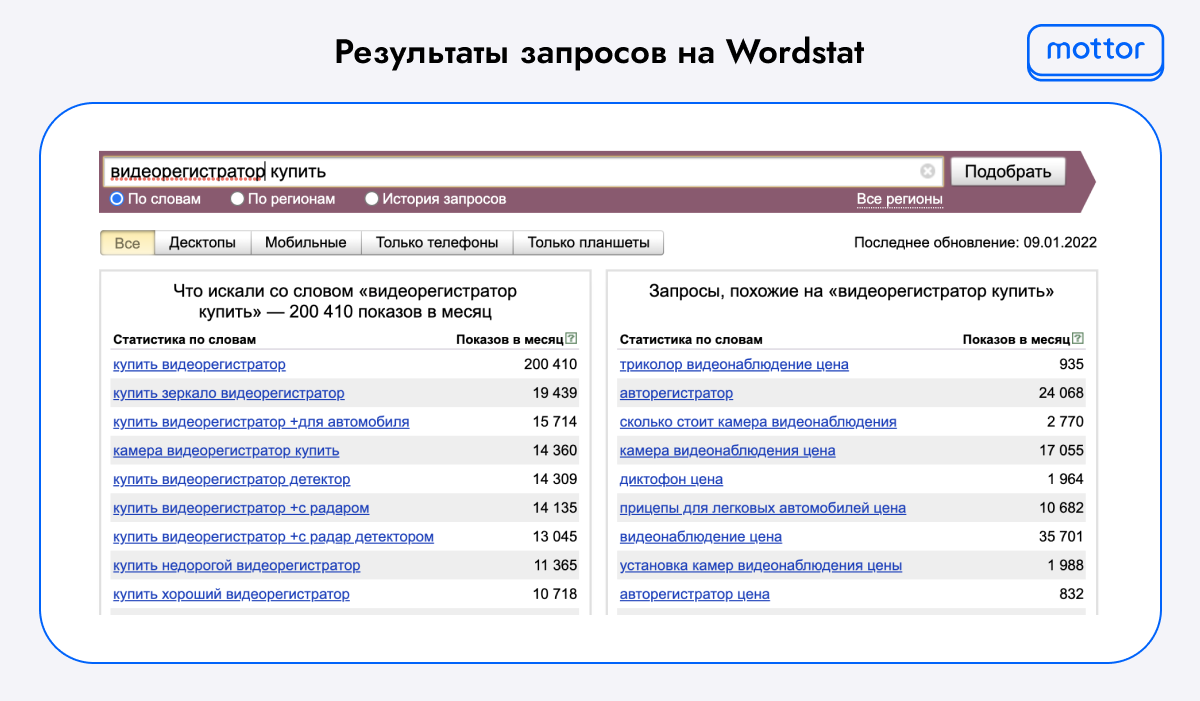
Task: Click the '11 365' impressions value
Action: pyautogui.click(x=555, y=566)
